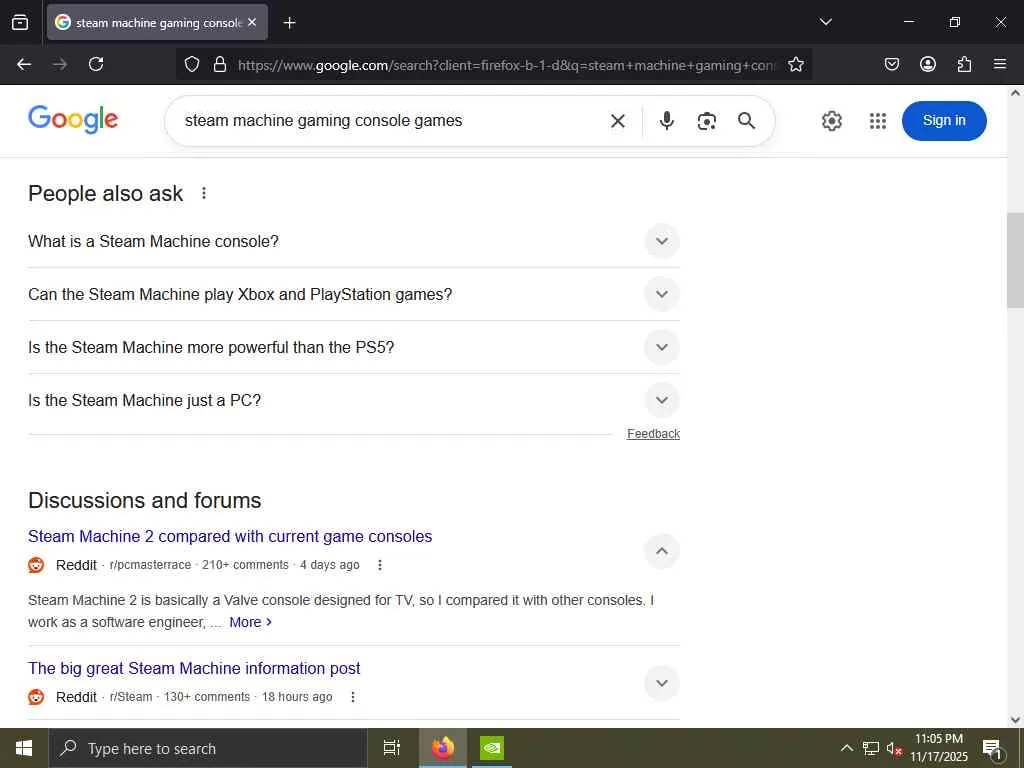Expand the r/Steam information post result
This screenshot has height=768, width=1024.
click(x=662, y=683)
